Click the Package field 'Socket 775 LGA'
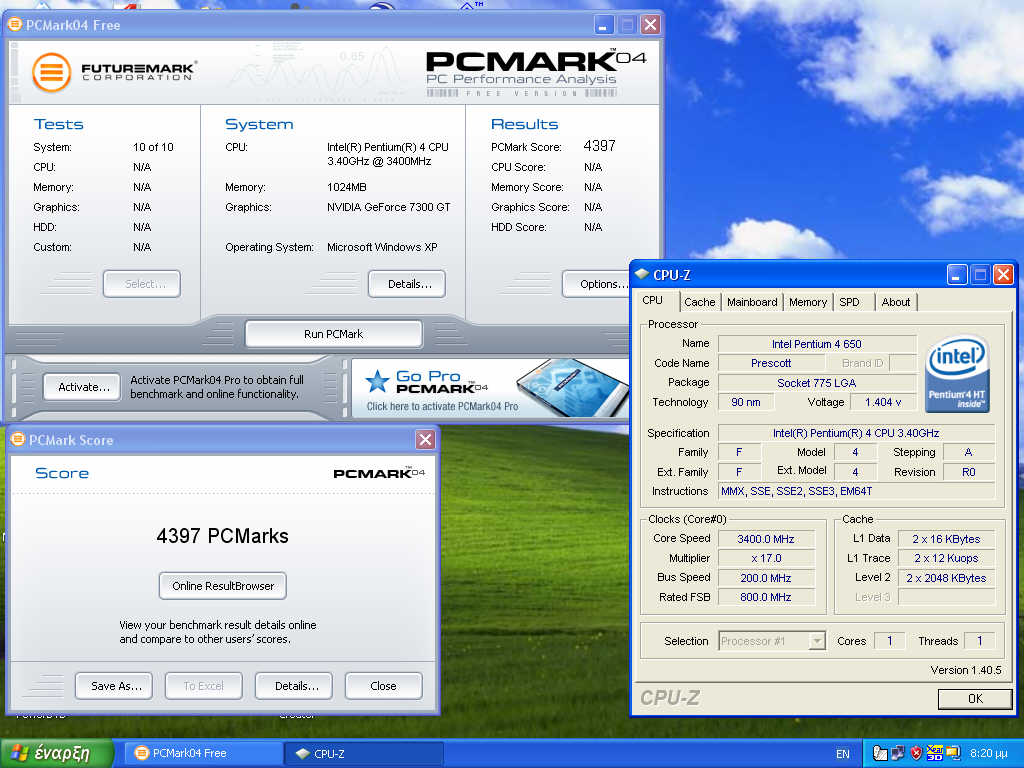Viewport: 1024px width, 768px height. (x=816, y=383)
